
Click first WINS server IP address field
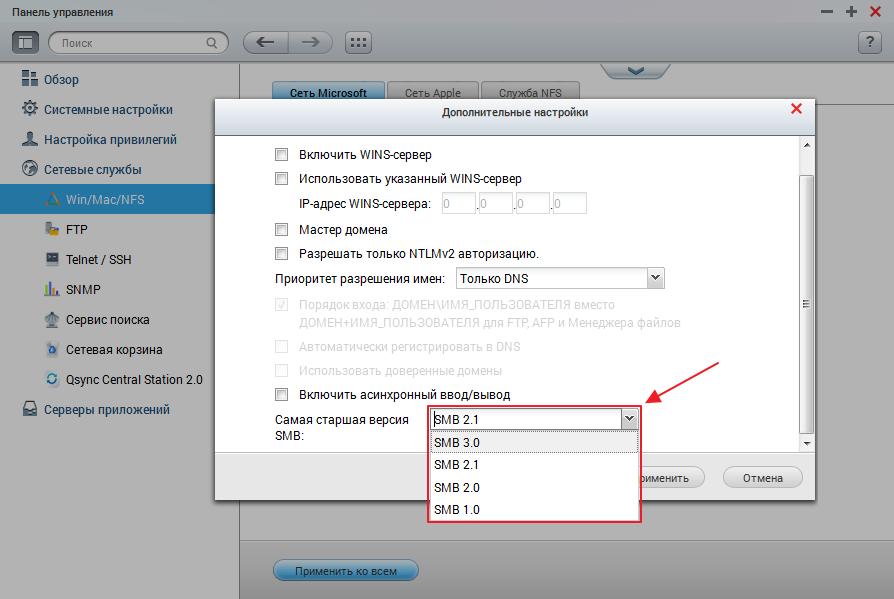pyautogui.click(x=459, y=204)
